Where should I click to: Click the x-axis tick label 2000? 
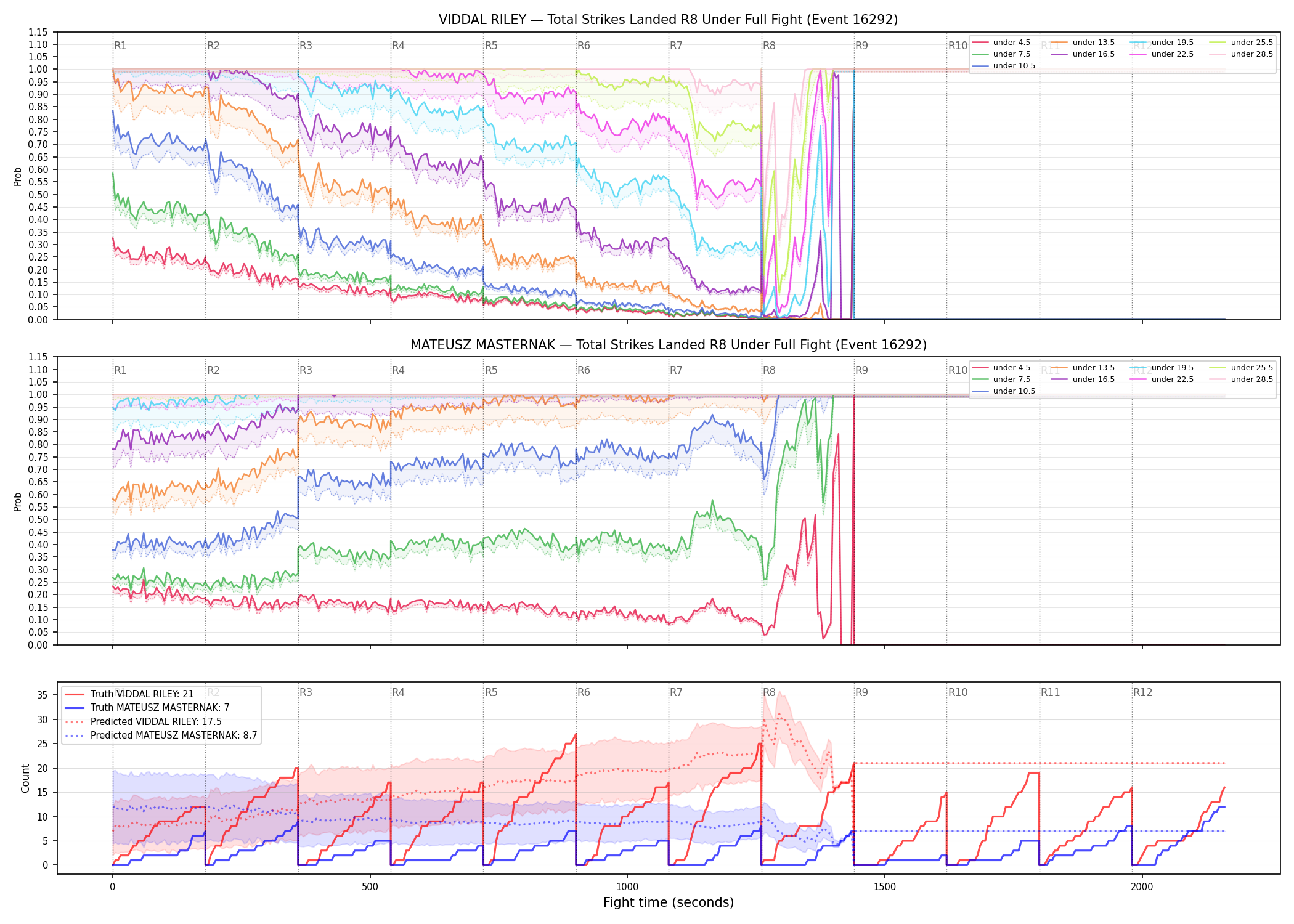(1142, 886)
